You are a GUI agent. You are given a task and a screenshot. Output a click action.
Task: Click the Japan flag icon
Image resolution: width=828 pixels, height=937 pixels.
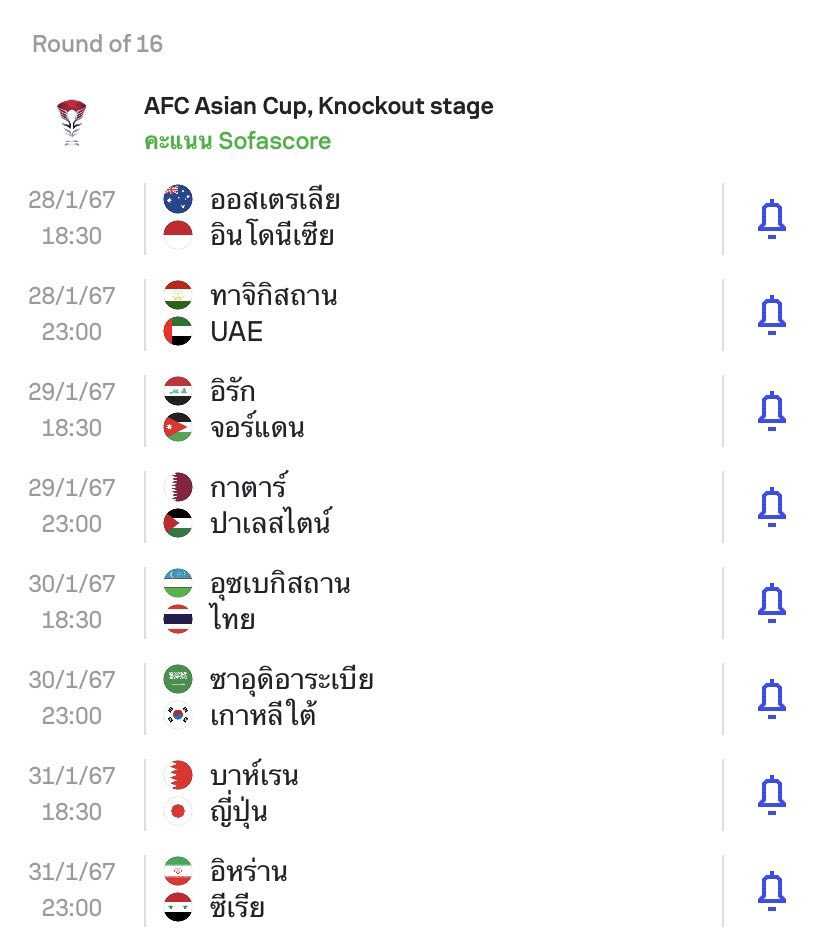coord(178,812)
